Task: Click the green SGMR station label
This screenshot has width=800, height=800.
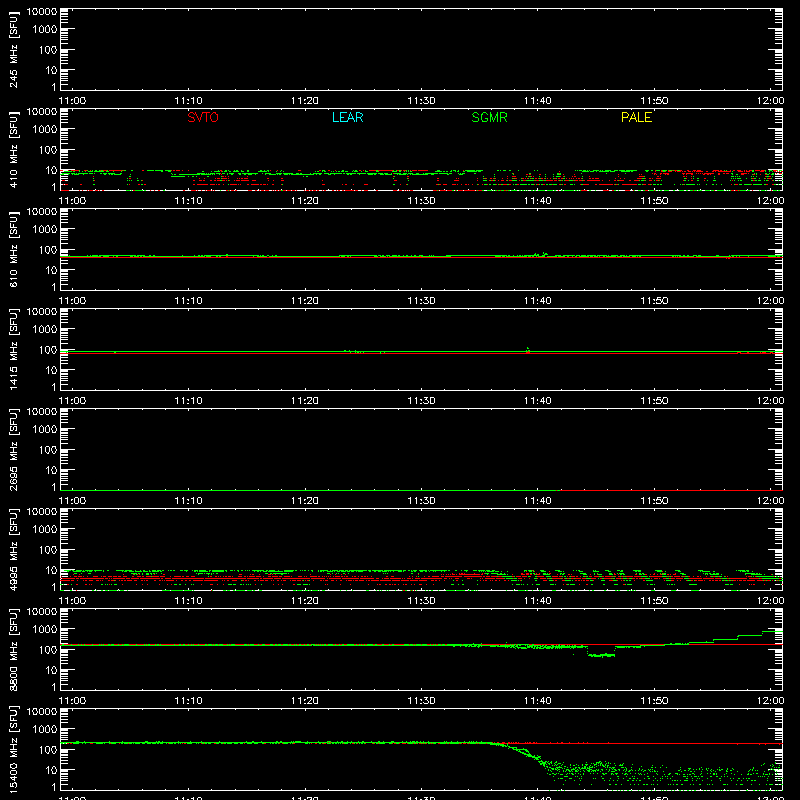Action: [489, 117]
